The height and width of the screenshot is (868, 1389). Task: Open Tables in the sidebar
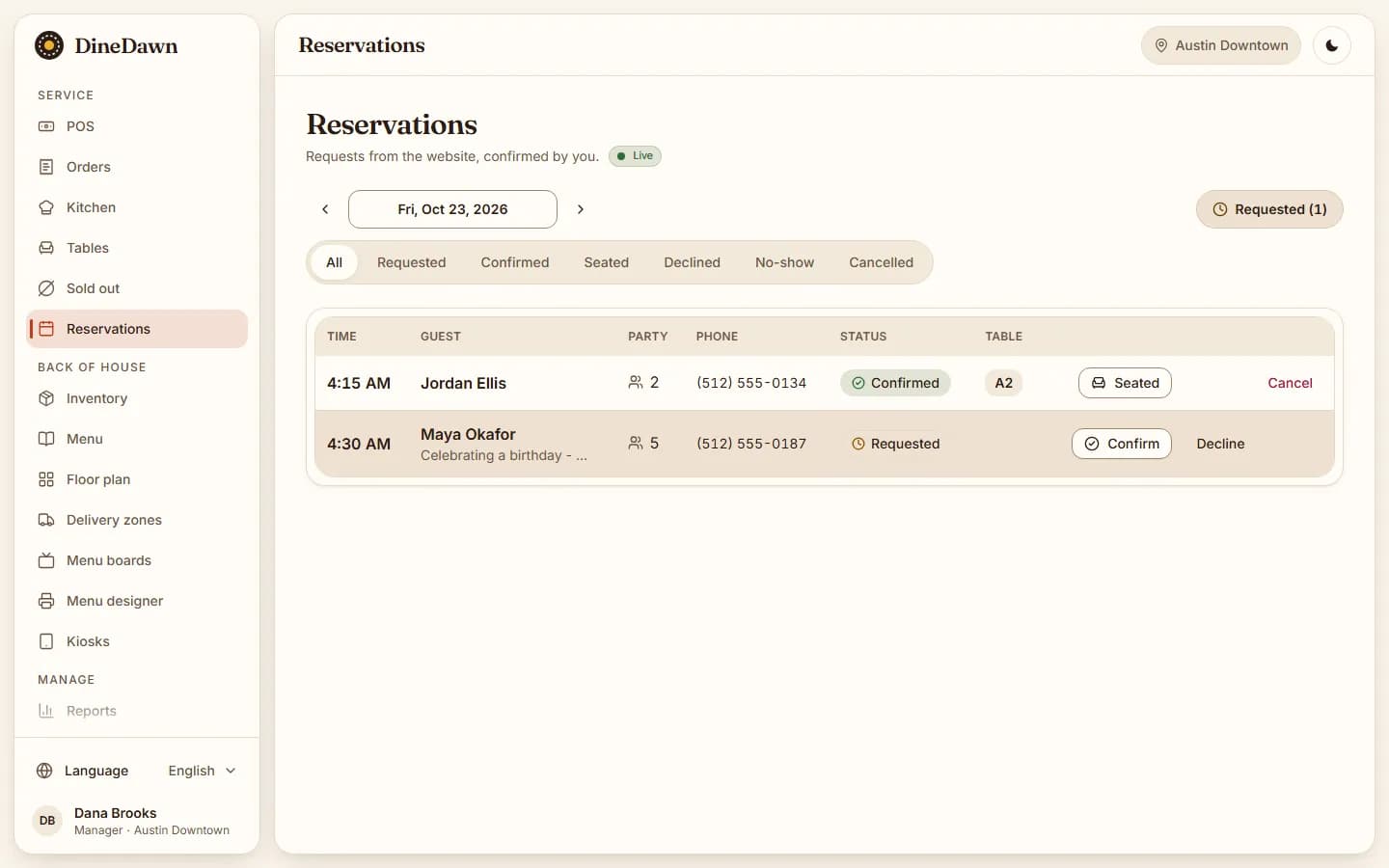coord(137,248)
